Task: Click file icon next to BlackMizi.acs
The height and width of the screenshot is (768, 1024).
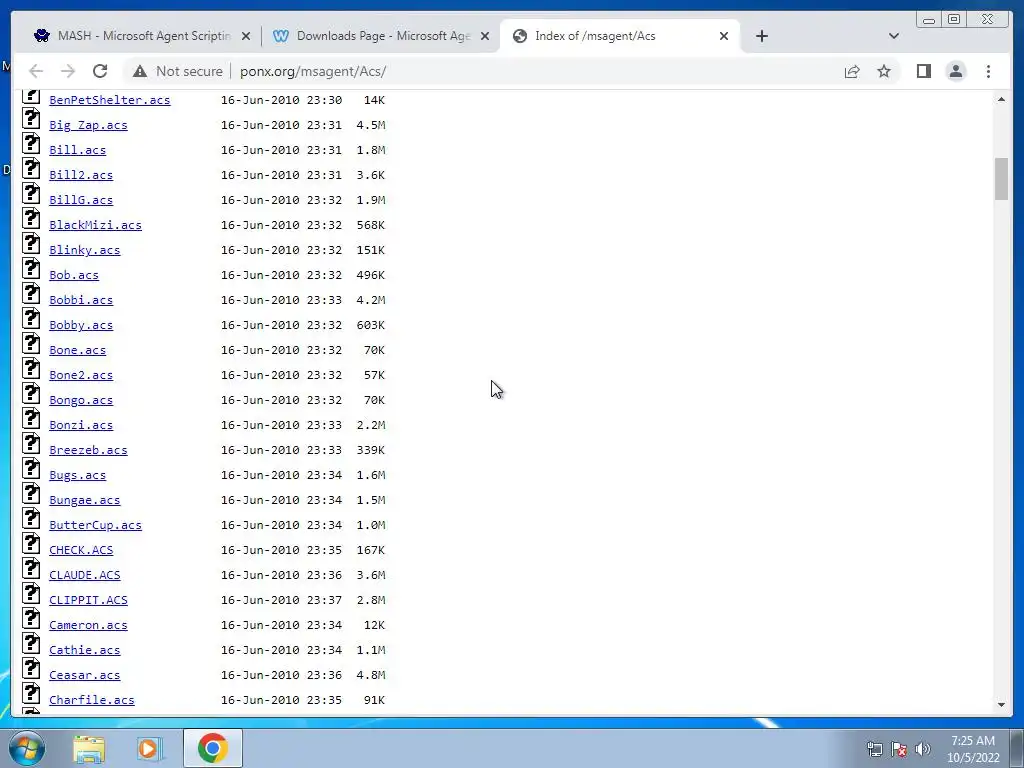Action: tap(31, 219)
